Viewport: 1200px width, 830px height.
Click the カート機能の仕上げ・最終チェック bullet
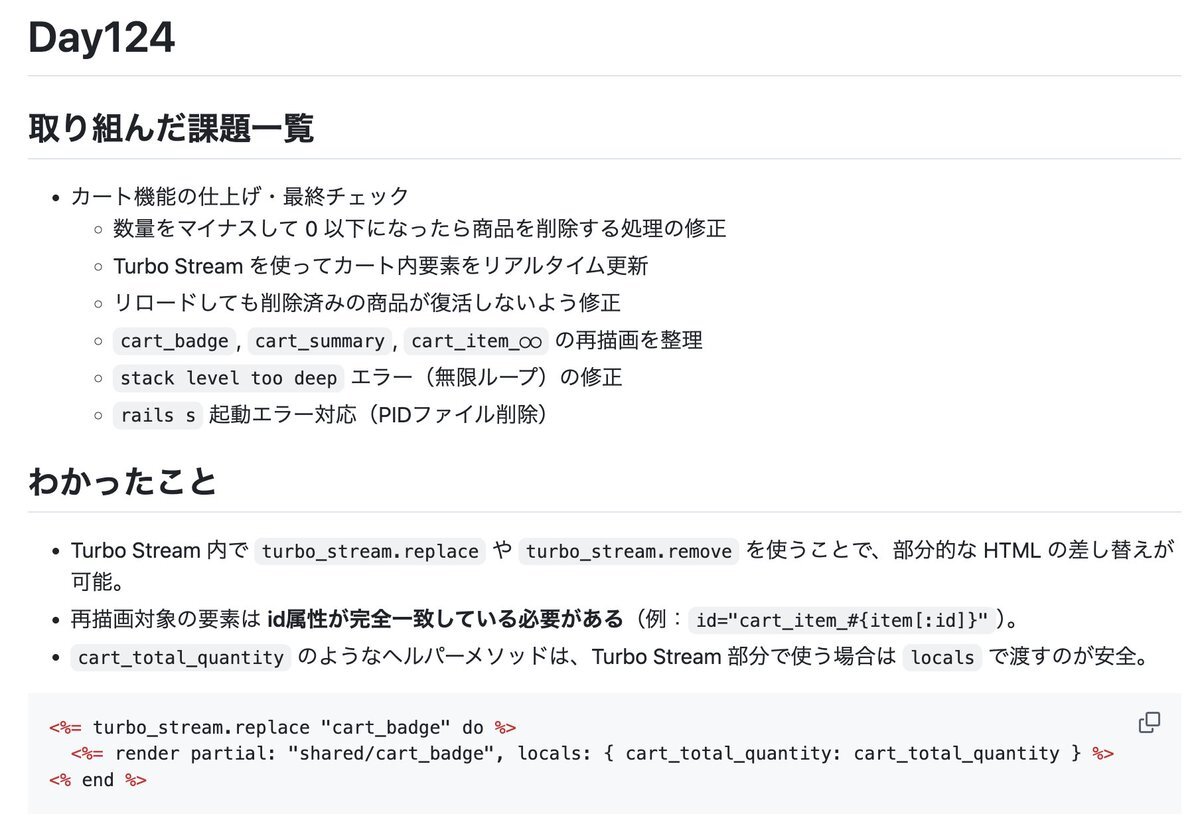pos(240,196)
